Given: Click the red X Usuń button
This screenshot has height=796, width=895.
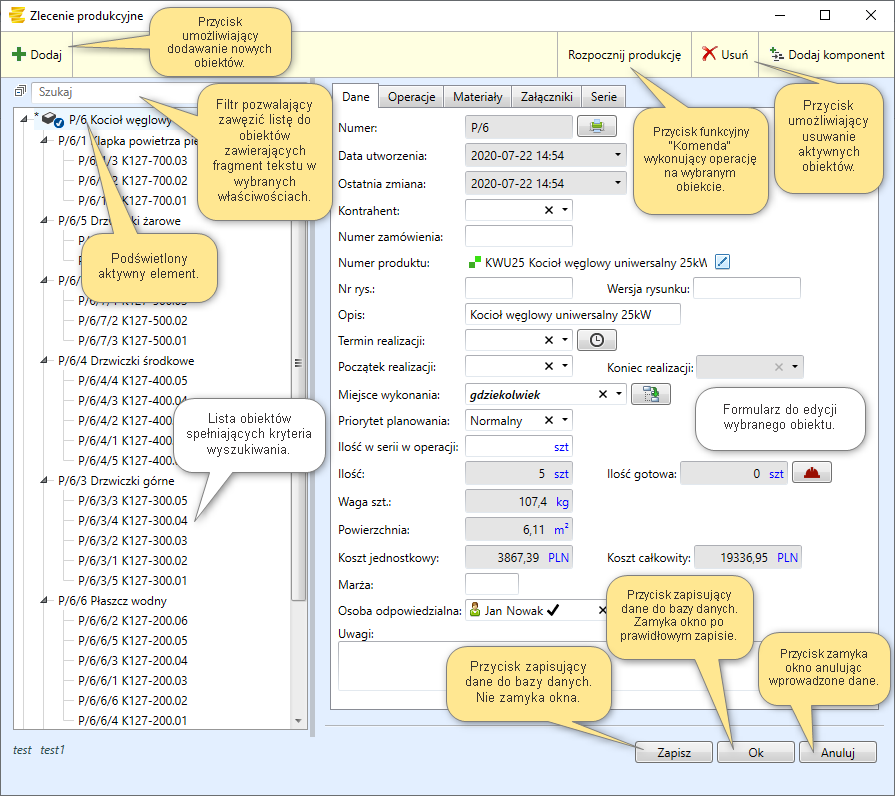Looking at the screenshot, I should [x=725, y=54].
